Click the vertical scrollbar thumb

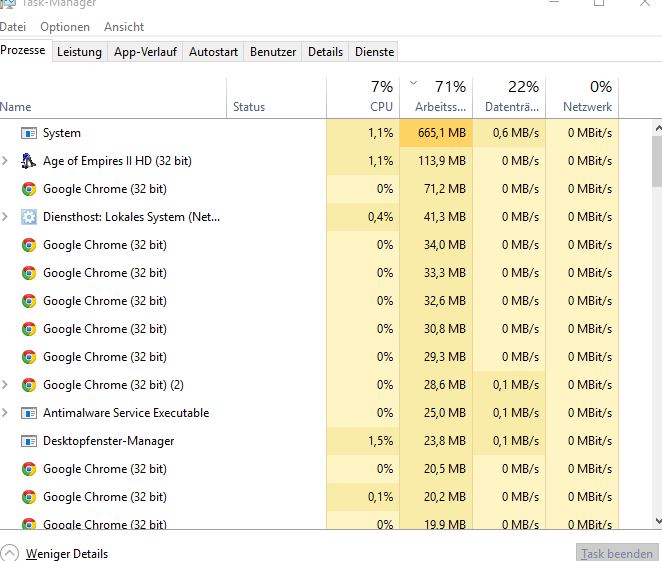[x=657, y=161]
